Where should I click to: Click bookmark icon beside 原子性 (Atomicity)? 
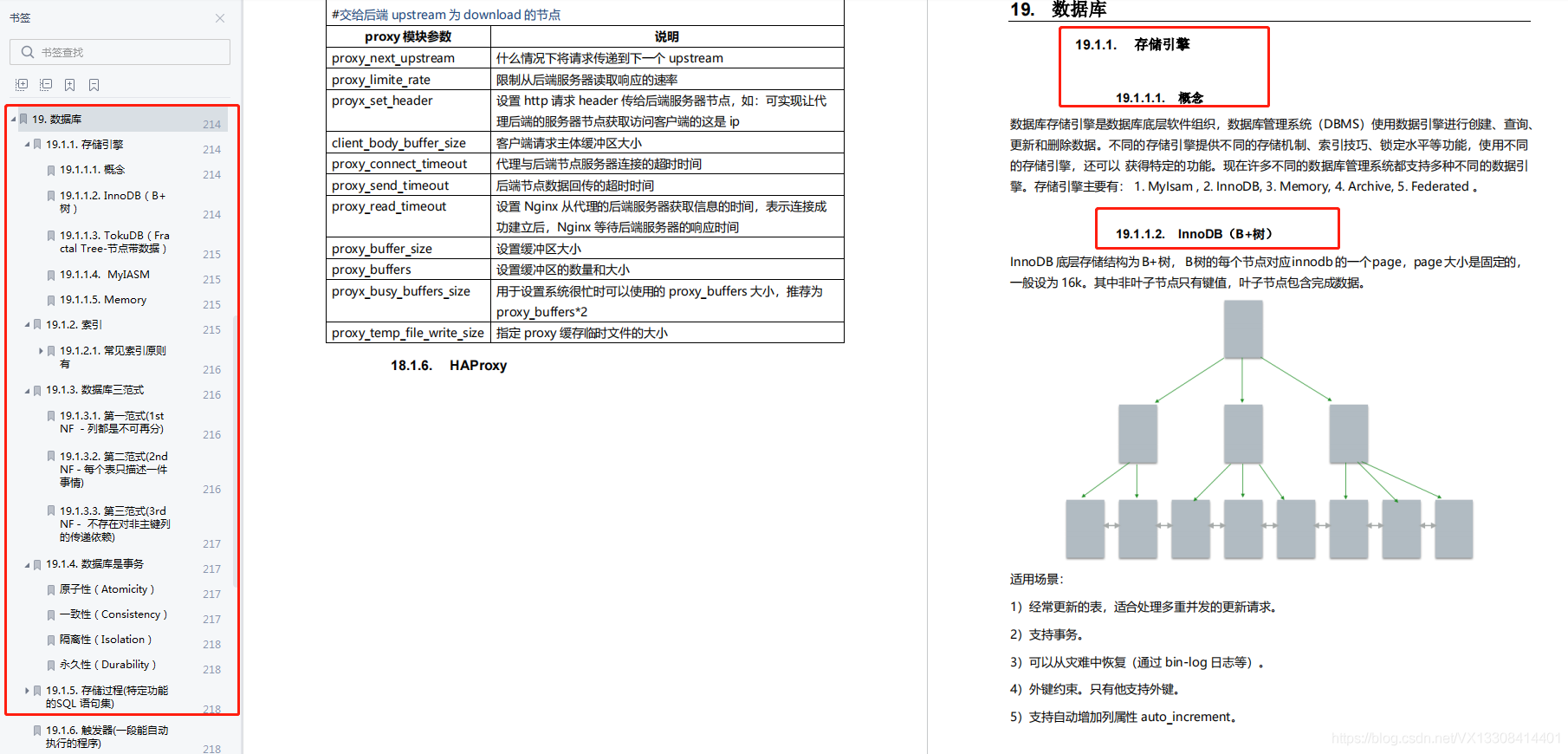51,589
